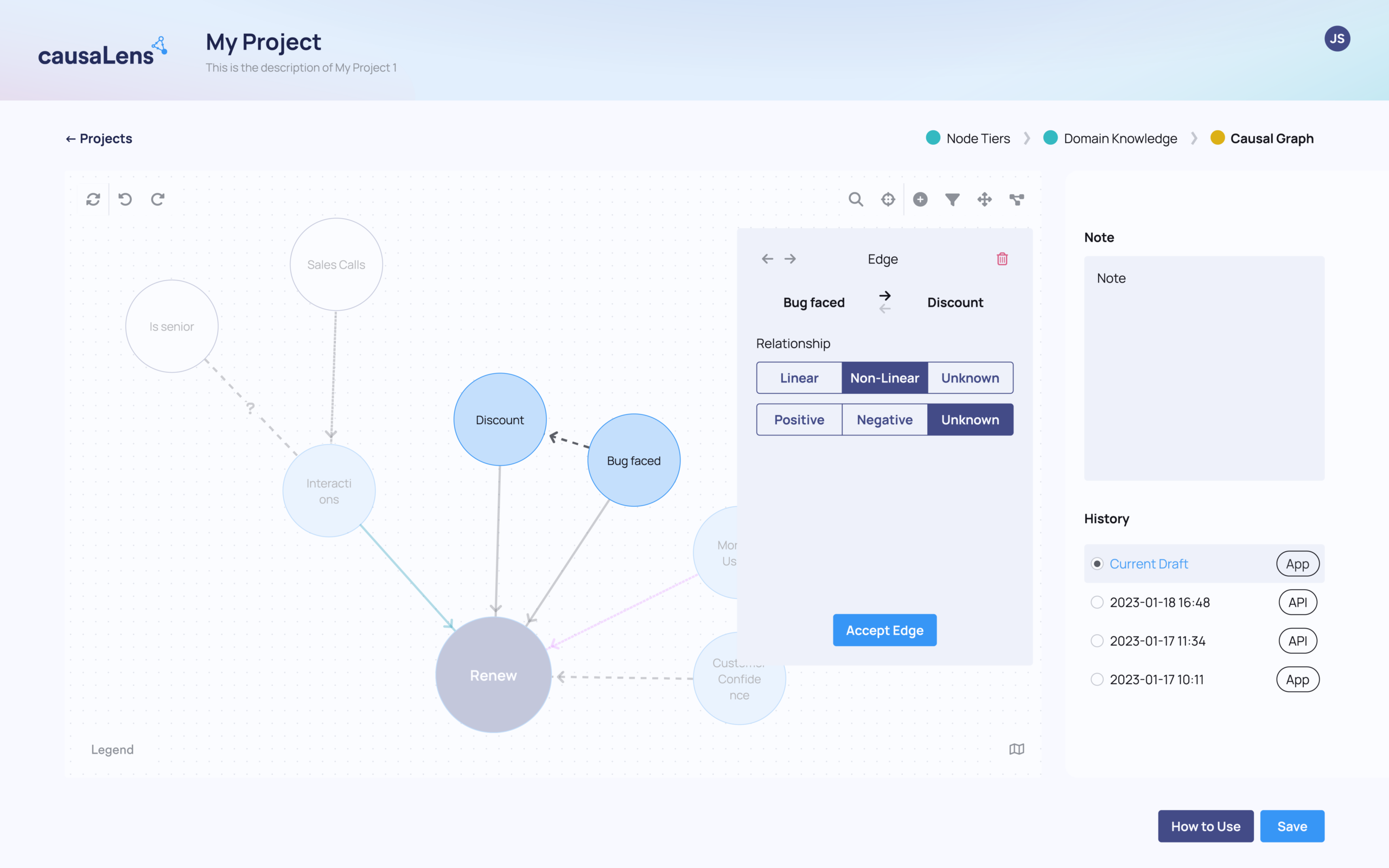Add a node with plus icon
The image size is (1389, 868).
point(920,199)
